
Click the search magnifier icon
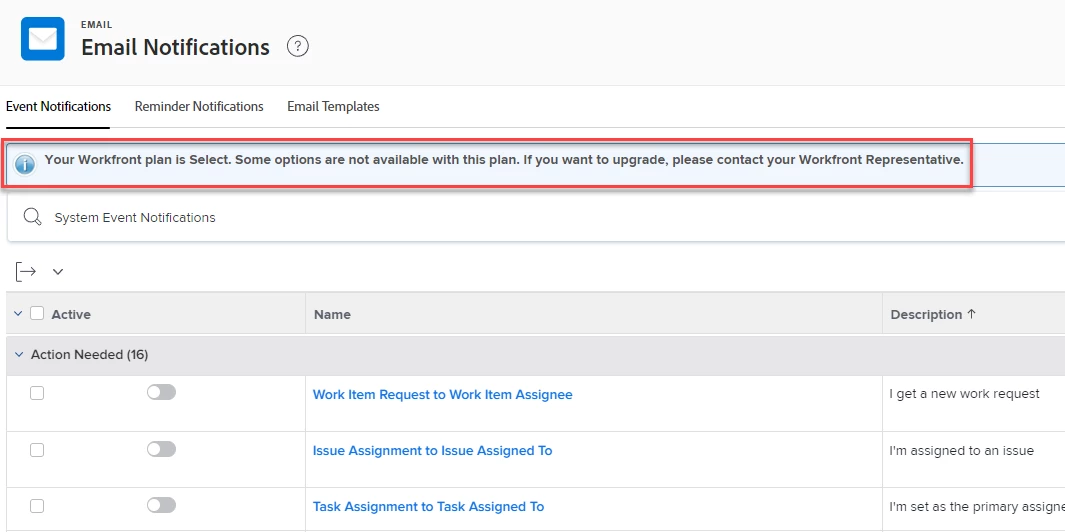point(33,217)
